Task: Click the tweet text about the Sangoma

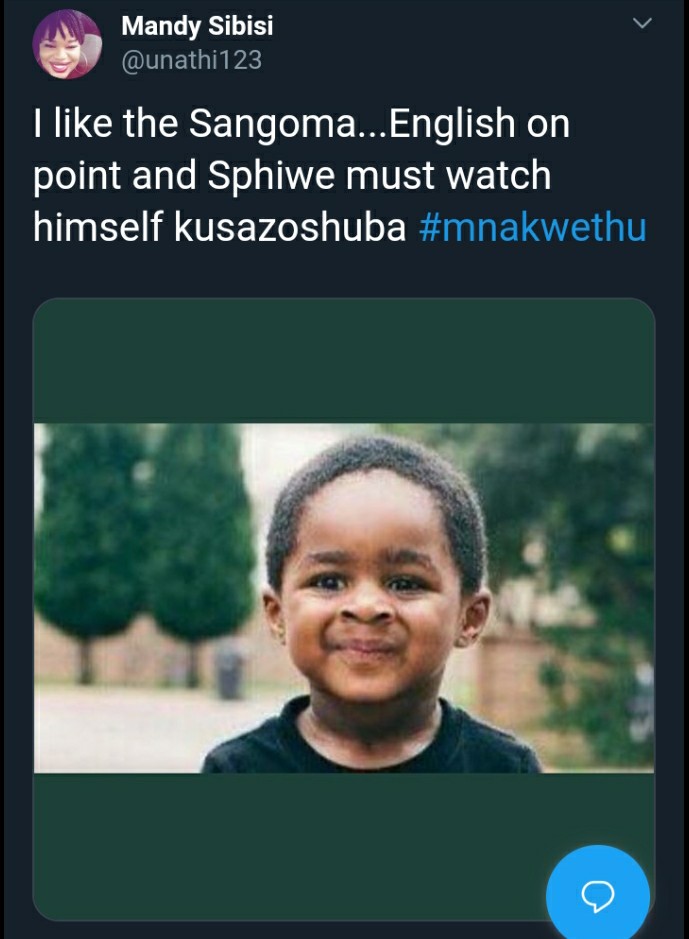Action: [x=339, y=175]
